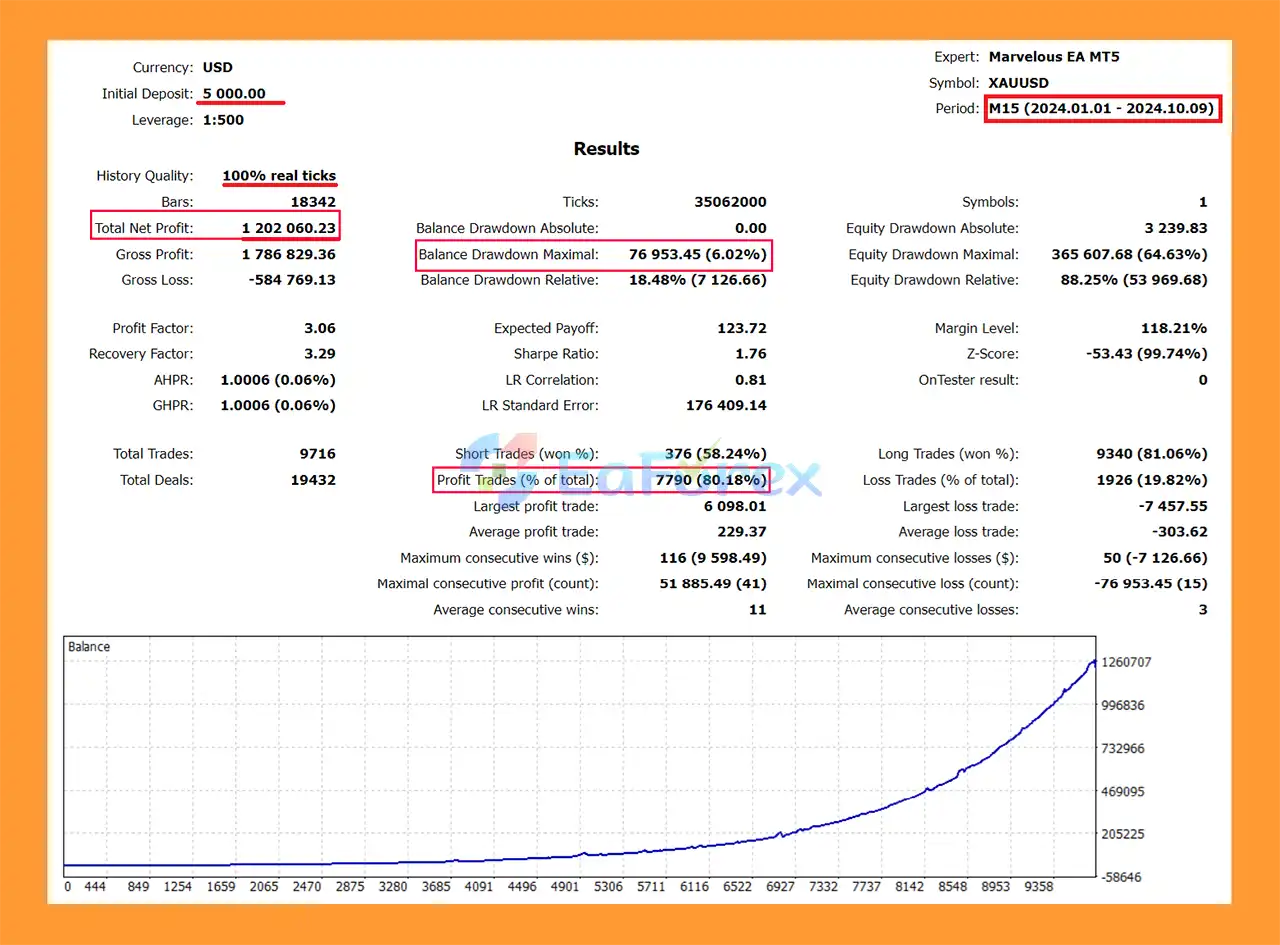Select the 100% real ticks History Quality value
1280x945 pixels.
point(278,176)
